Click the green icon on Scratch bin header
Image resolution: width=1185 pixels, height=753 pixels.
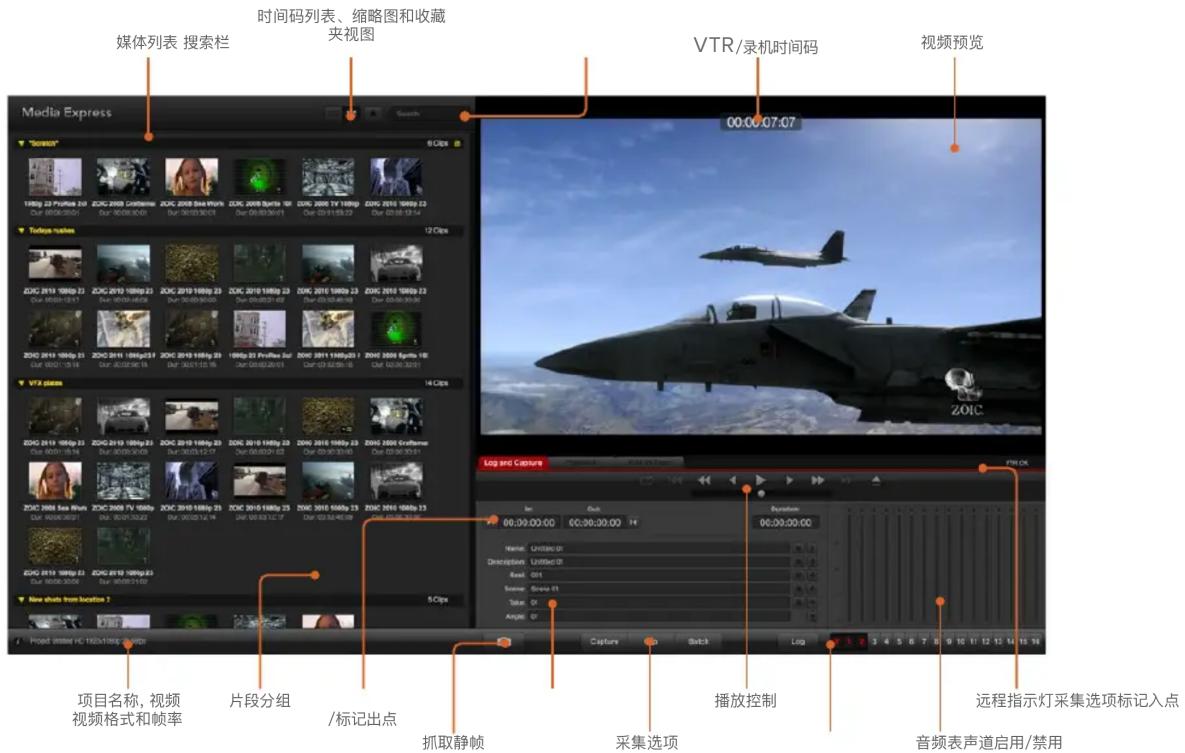point(457,143)
